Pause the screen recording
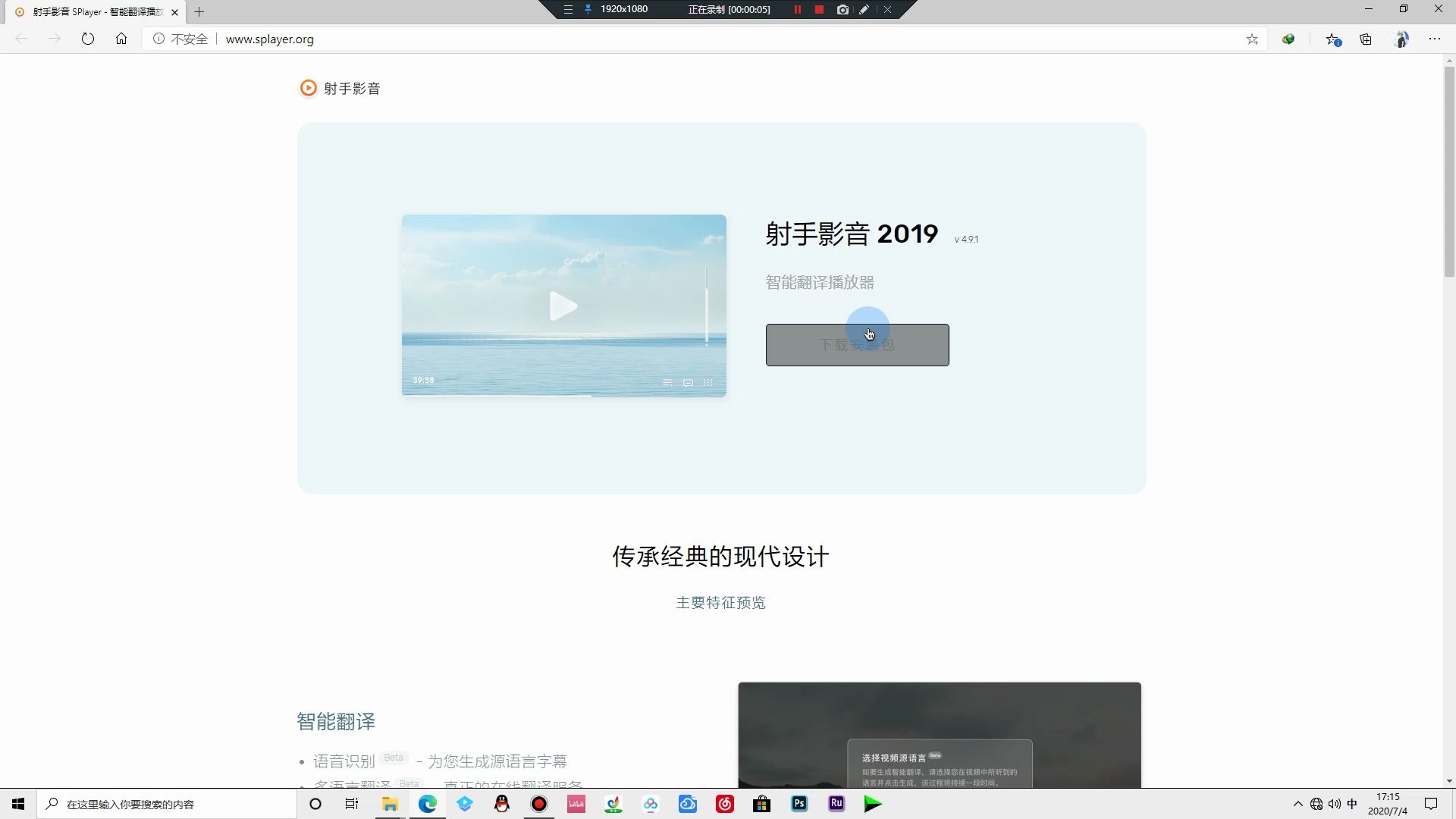The image size is (1456, 819). pos(797,10)
